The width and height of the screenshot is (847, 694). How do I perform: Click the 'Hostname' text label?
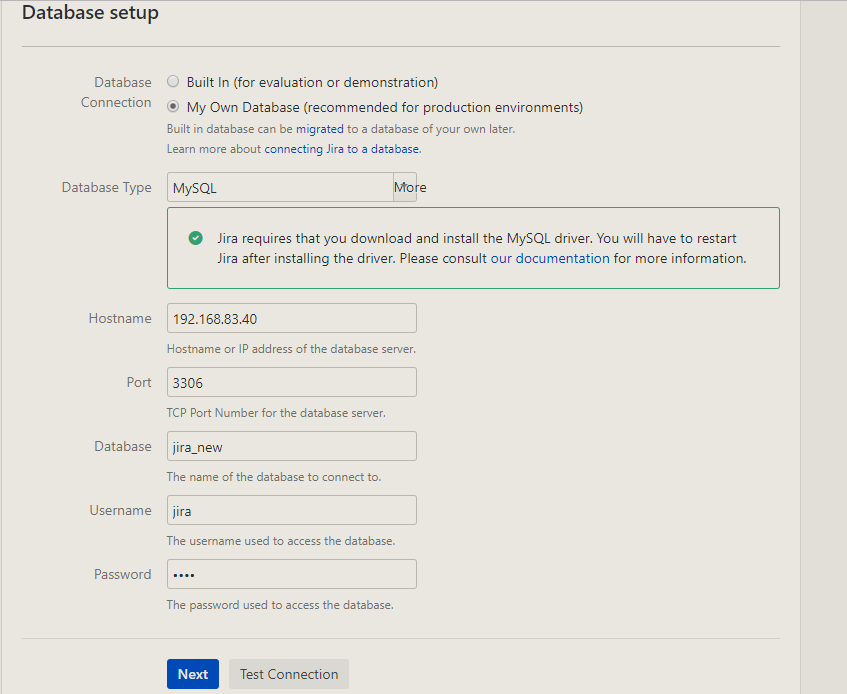[x=120, y=318]
